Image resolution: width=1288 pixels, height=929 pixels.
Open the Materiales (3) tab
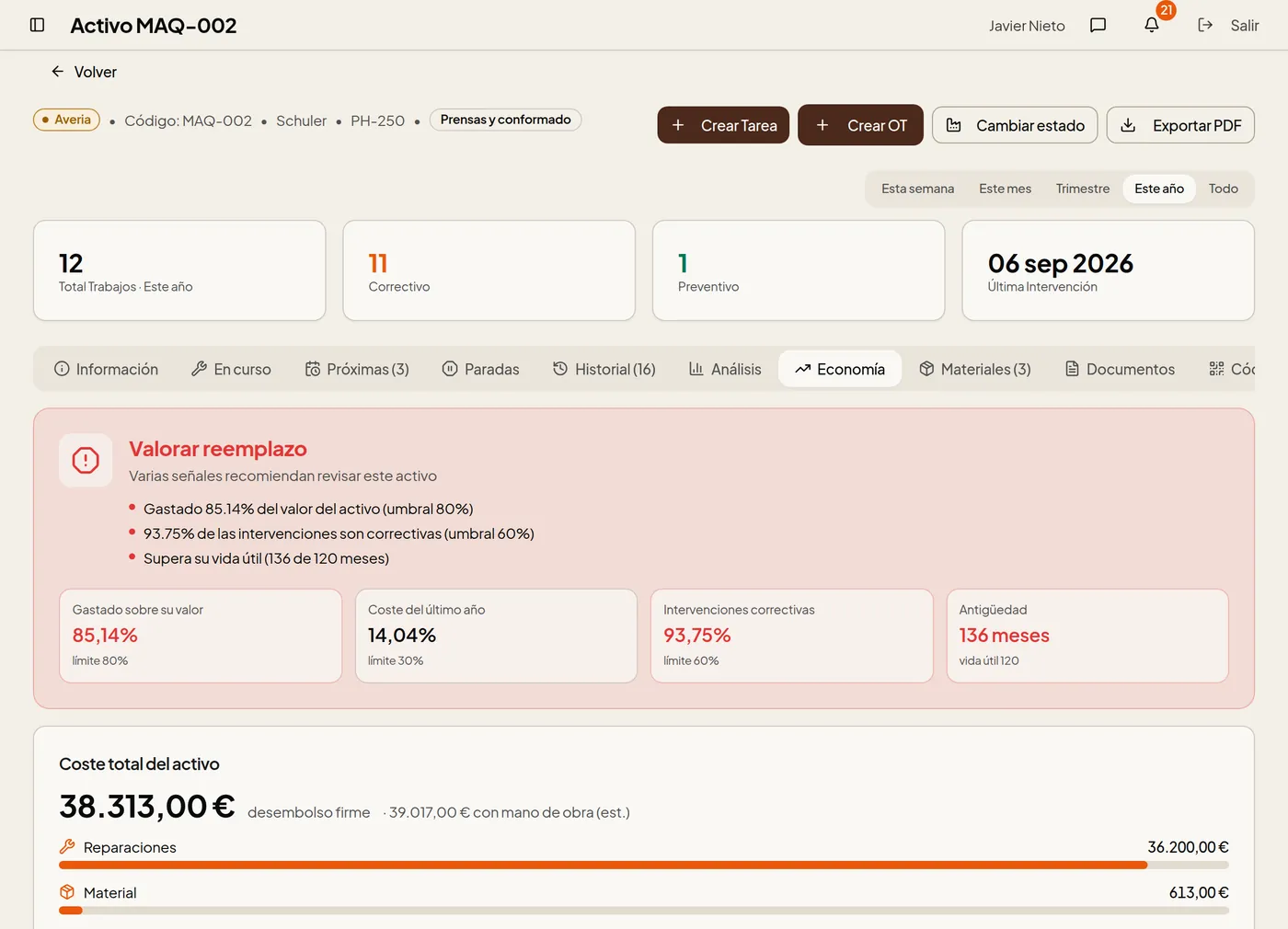click(974, 369)
